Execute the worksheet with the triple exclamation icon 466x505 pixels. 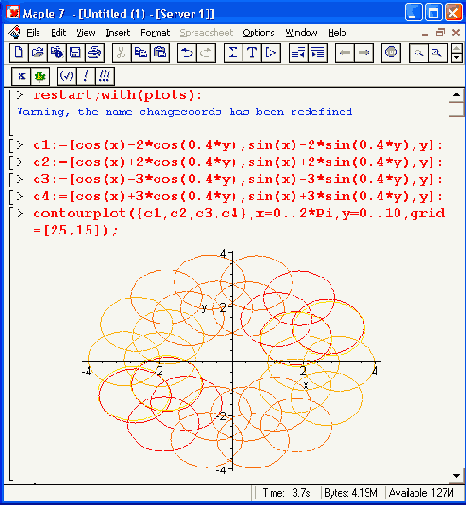coord(105,76)
